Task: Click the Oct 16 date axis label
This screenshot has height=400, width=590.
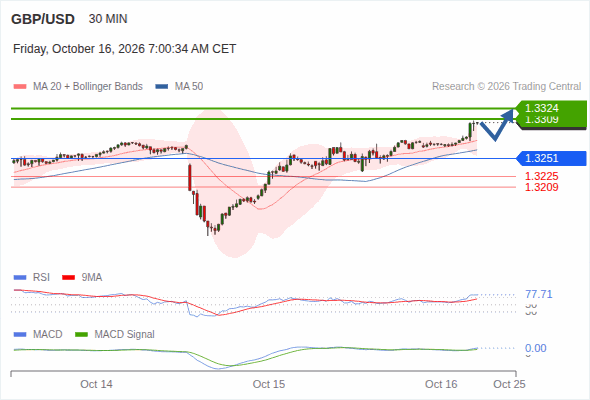Action: [x=441, y=384]
